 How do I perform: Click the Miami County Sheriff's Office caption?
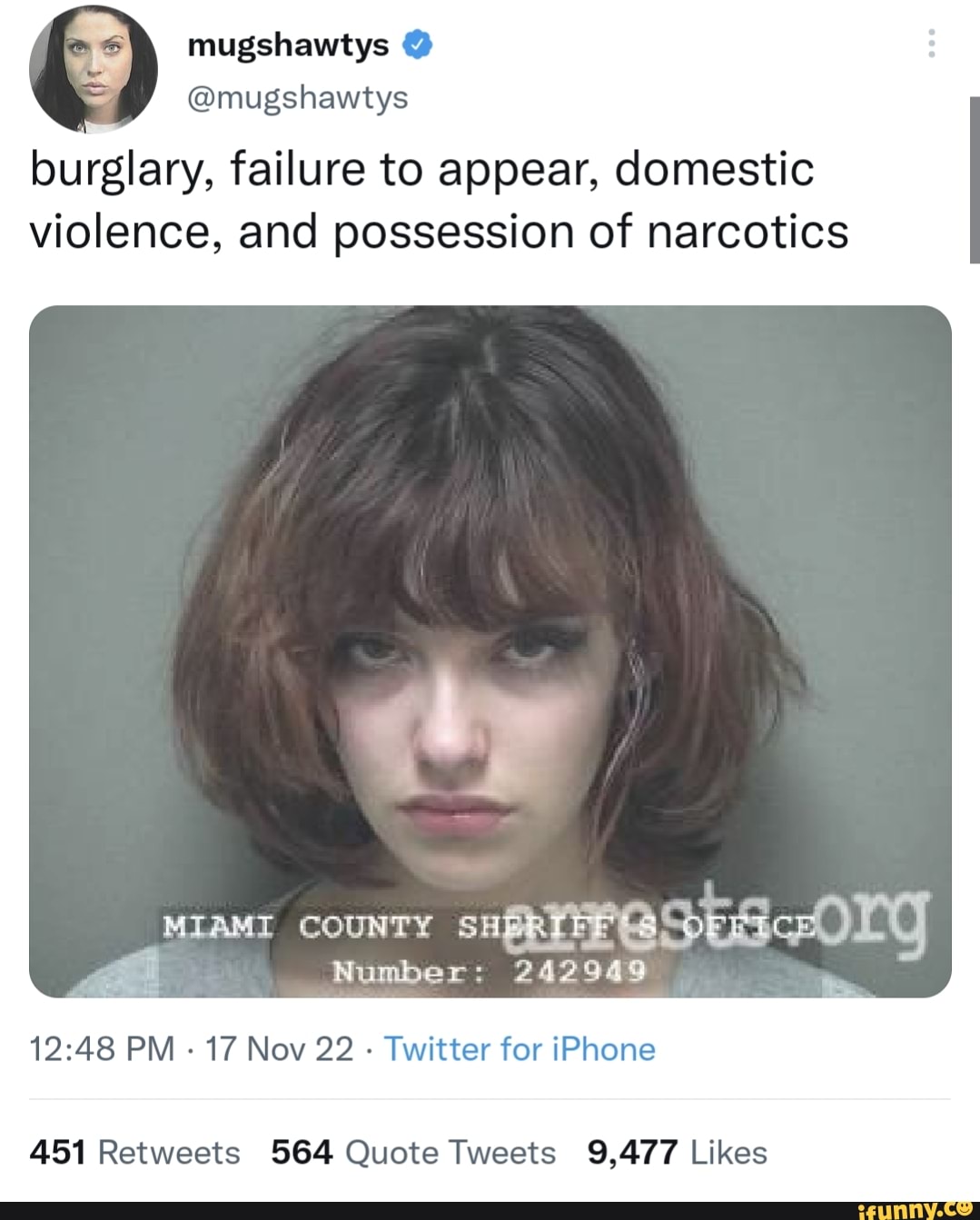(489, 926)
